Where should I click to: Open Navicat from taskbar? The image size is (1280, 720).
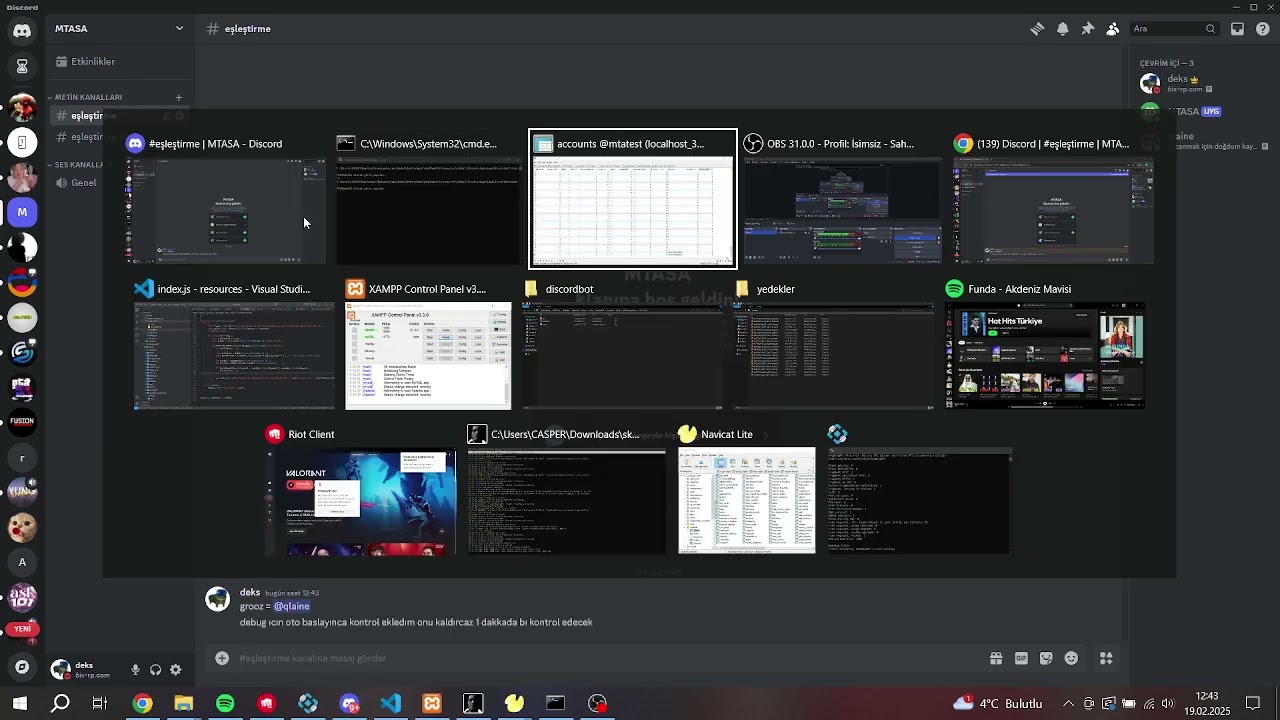coord(515,704)
